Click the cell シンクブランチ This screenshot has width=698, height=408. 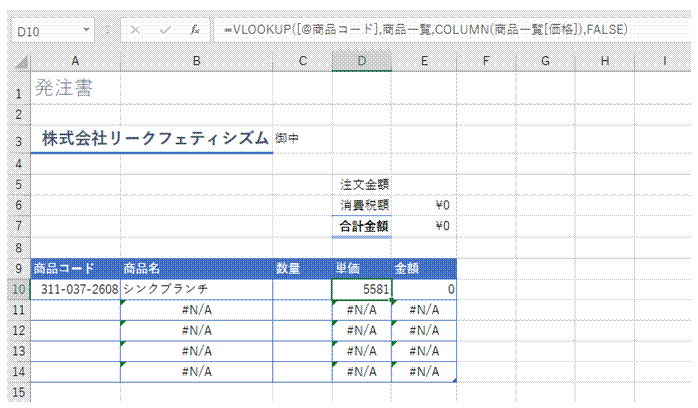pyautogui.click(x=196, y=289)
